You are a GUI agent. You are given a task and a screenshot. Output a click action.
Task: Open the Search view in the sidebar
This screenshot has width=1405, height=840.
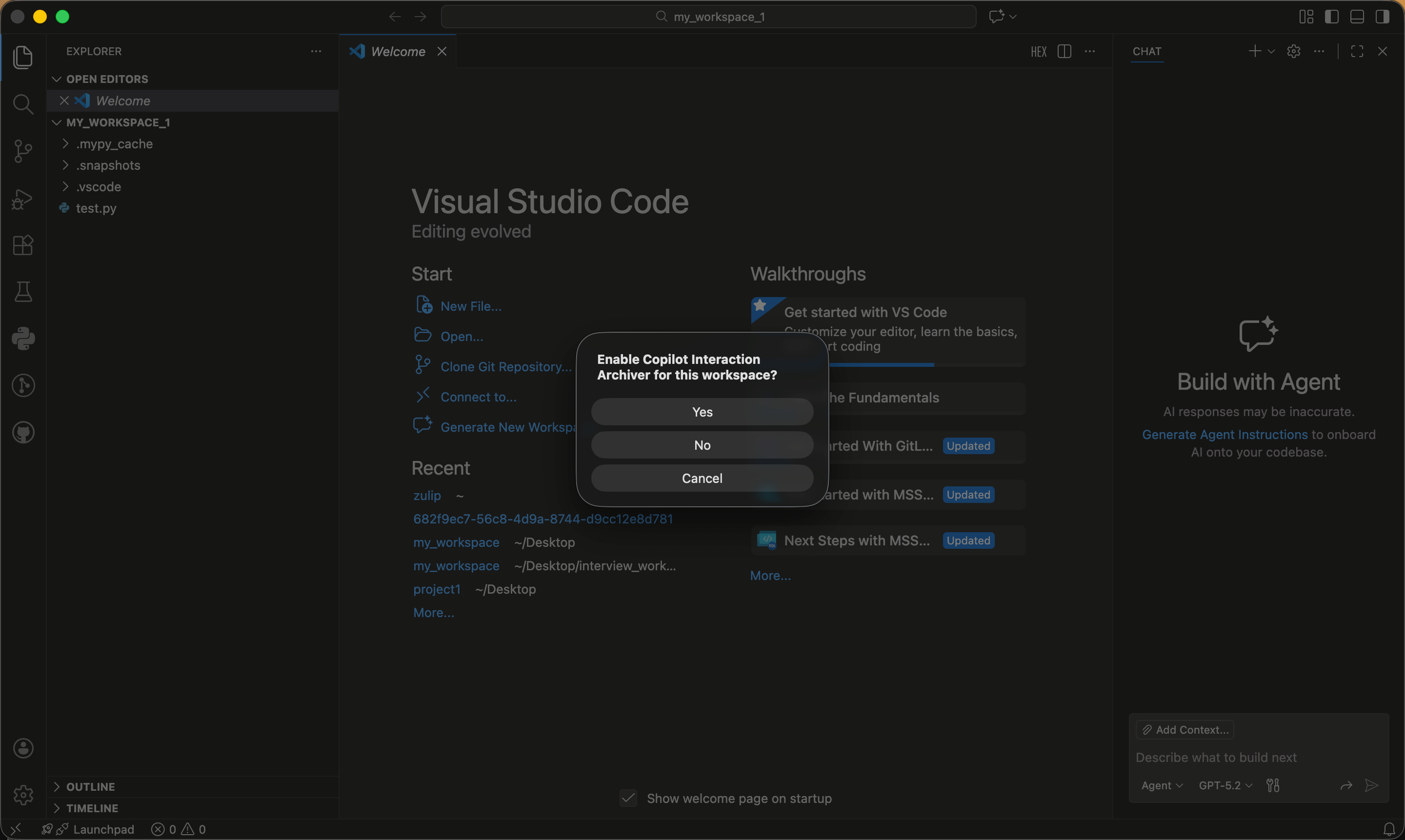click(x=22, y=103)
